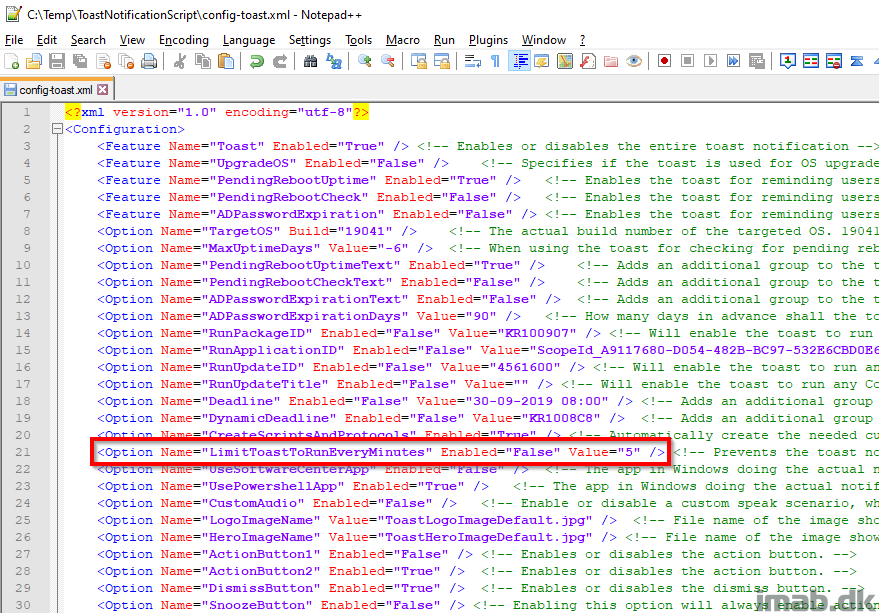Save the currently recorded macro icon
Image resolution: width=879 pixels, height=613 pixels.
click(757, 61)
